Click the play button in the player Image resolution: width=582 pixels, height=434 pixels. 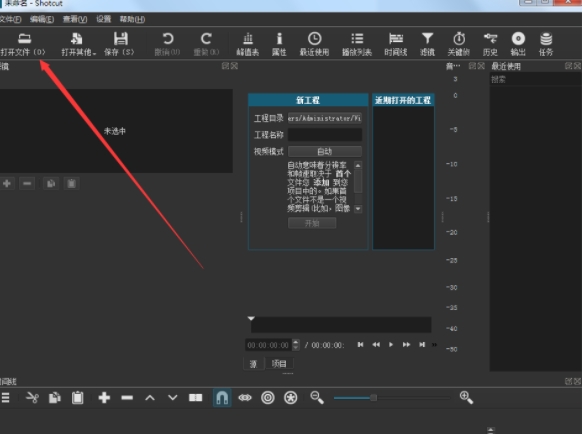391,345
